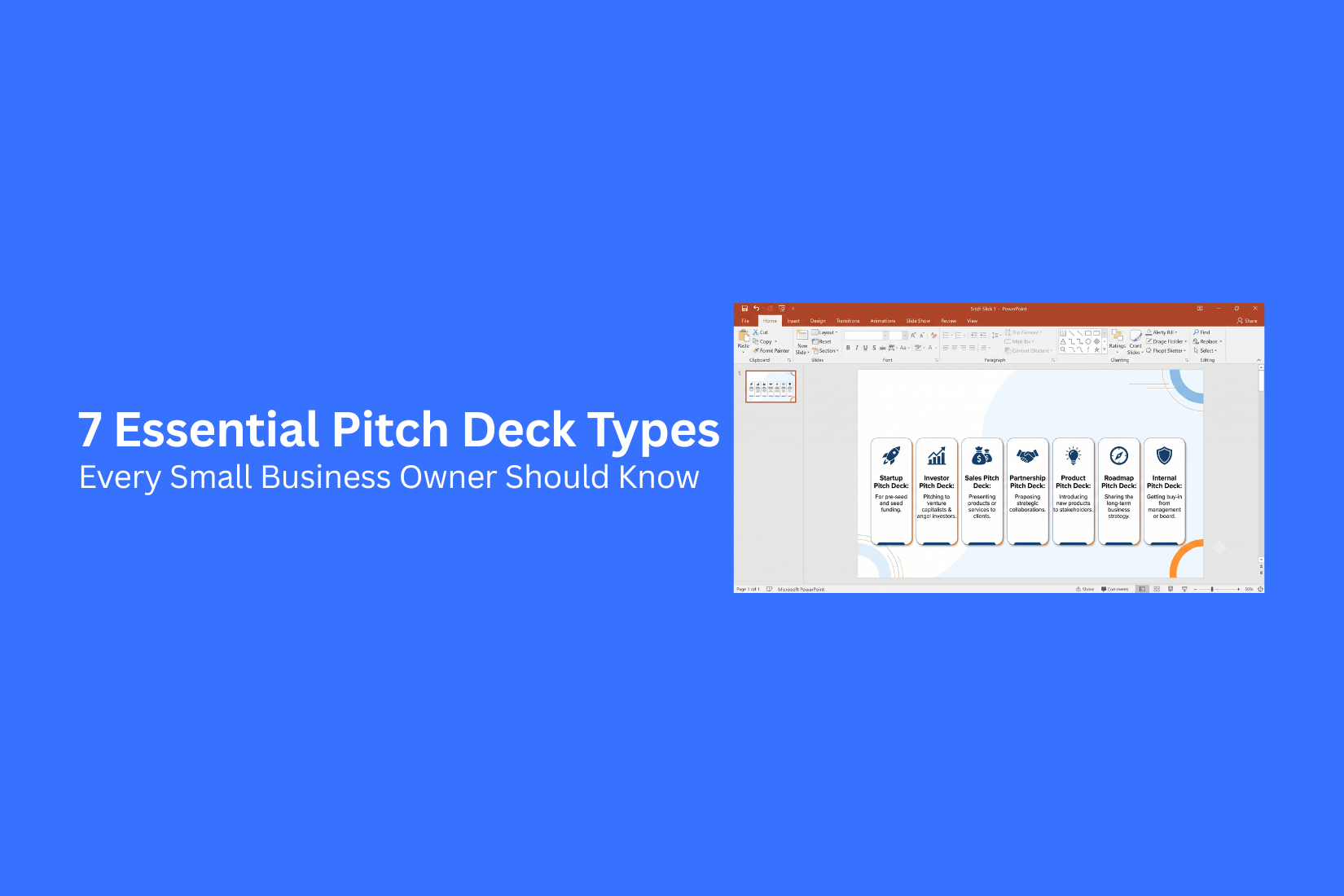Click the Undo arrow icon

pyautogui.click(x=757, y=309)
